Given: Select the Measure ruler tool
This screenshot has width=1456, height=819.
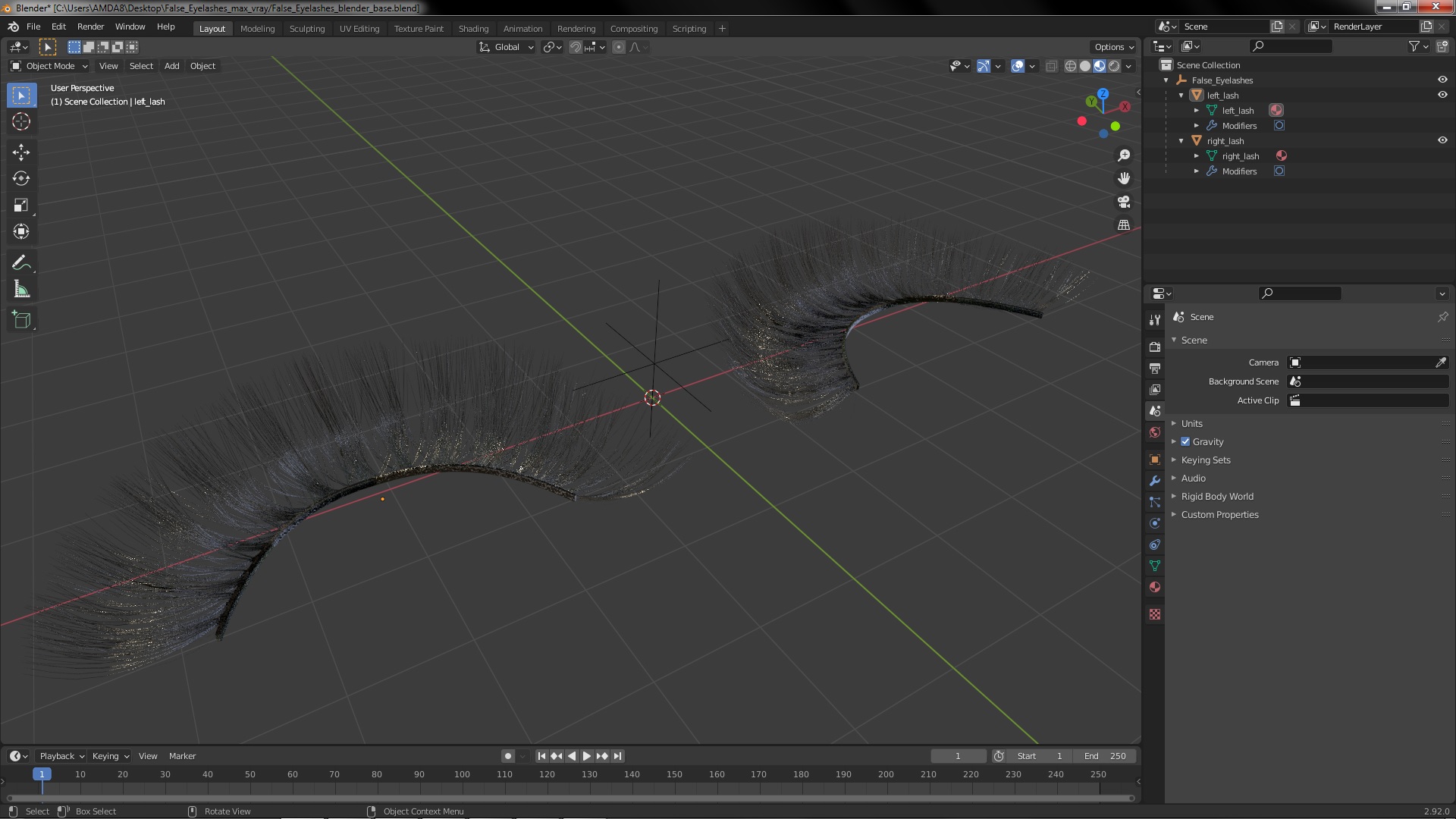Looking at the screenshot, I should pos(21,290).
